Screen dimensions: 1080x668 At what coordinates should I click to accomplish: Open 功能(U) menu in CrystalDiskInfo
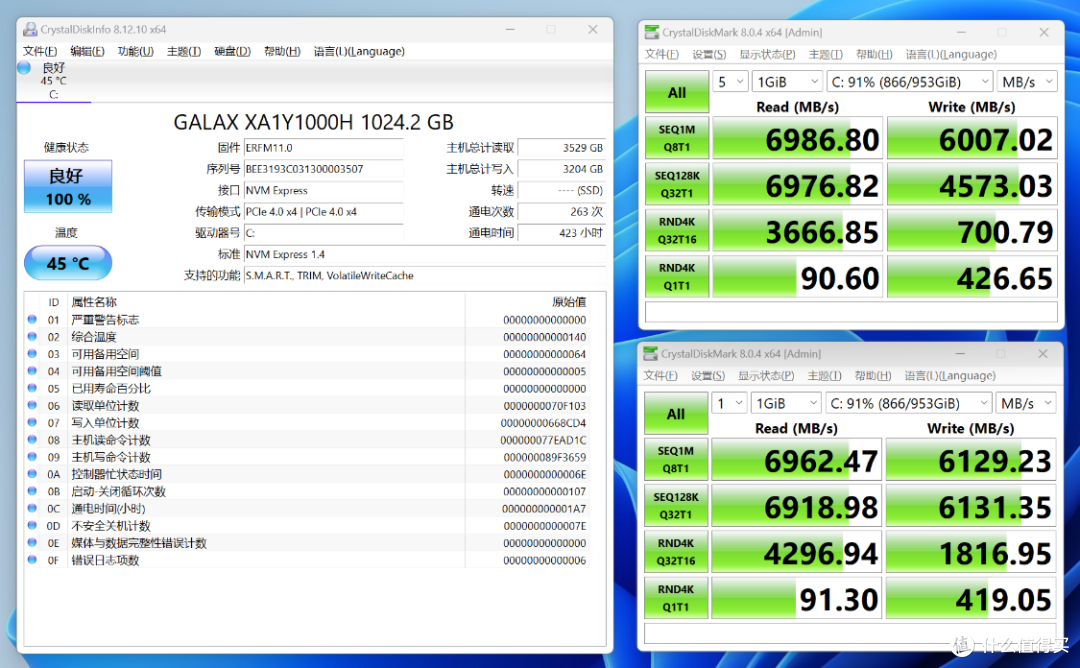click(x=135, y=52)
